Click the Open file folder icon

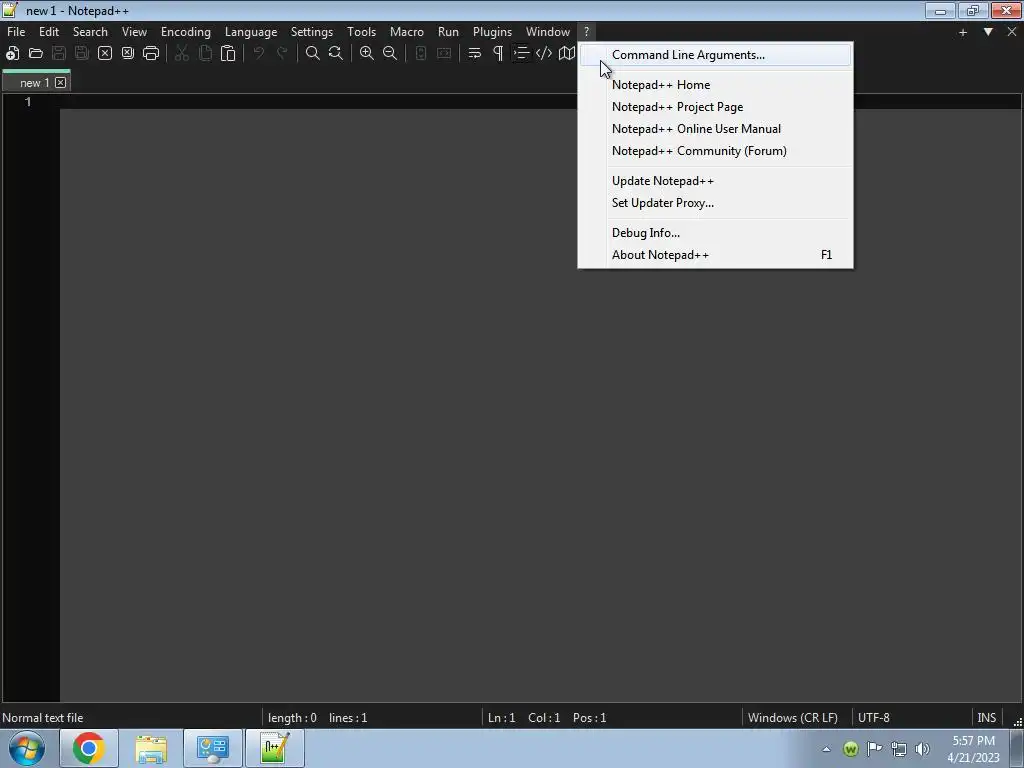(36, 54)
